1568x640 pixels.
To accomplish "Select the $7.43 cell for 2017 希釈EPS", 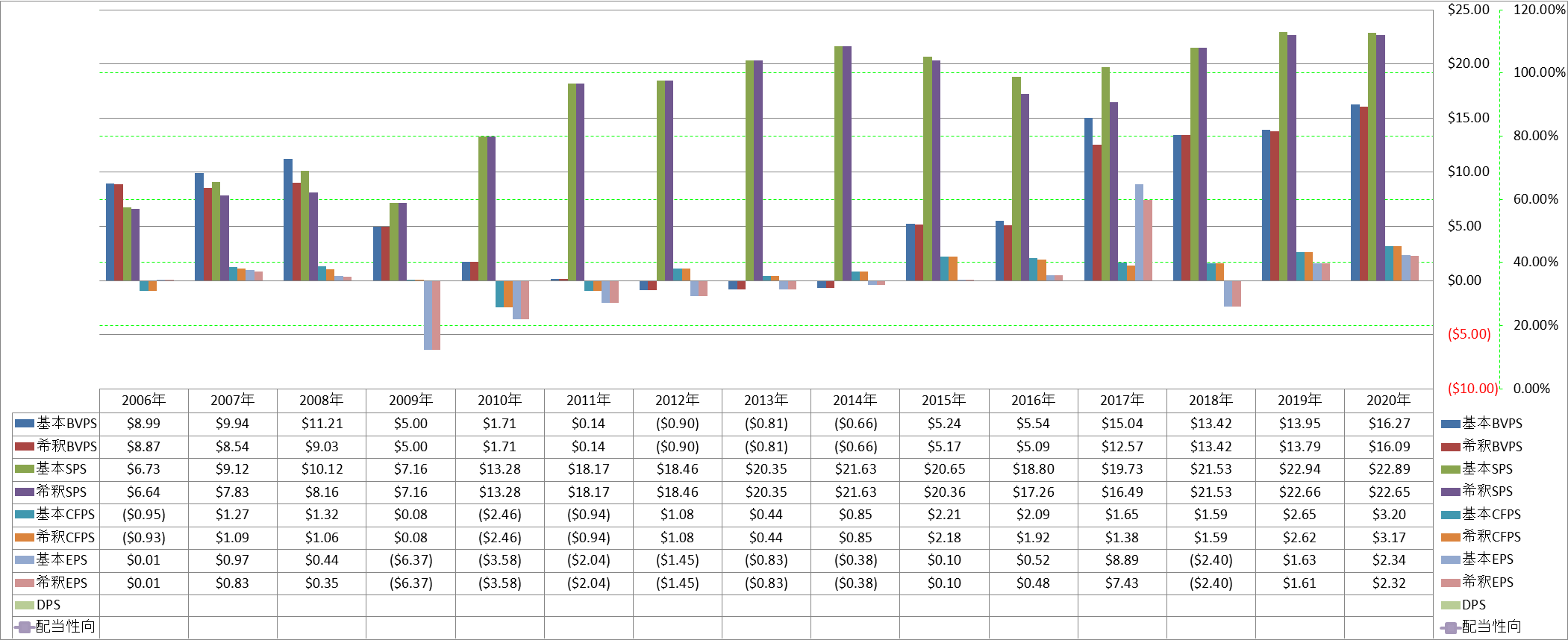I will [1122, 583].
